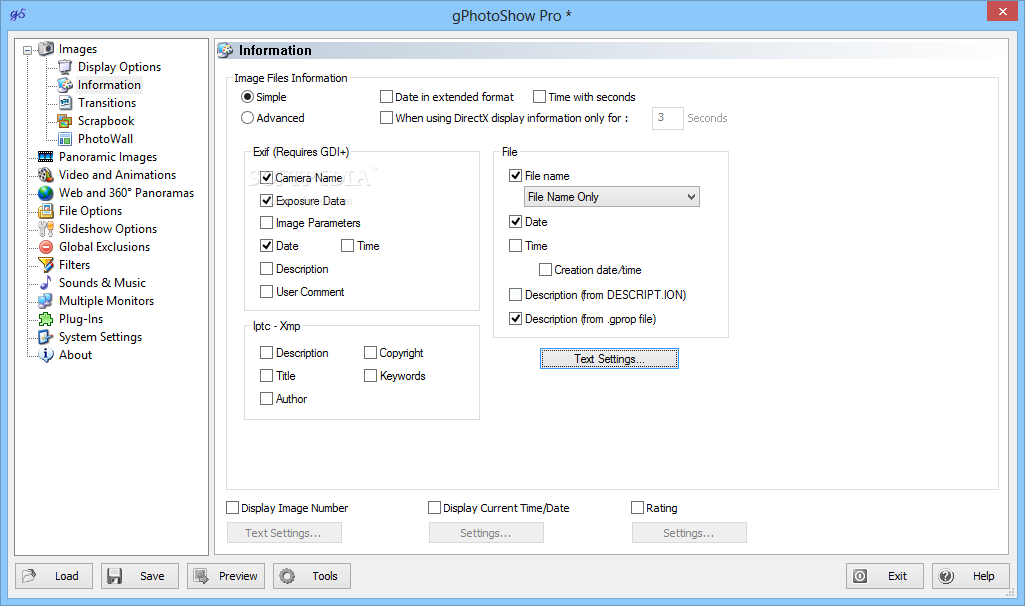Click the Global Exclusions red icon
This screenshot has width=1025, height=606.
pos(46,246)
